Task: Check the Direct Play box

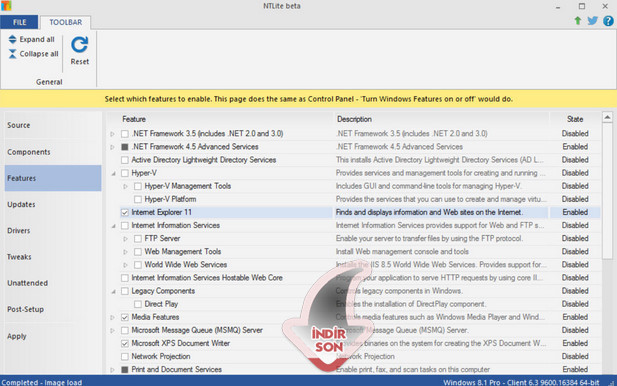Action: pos(138,304)
